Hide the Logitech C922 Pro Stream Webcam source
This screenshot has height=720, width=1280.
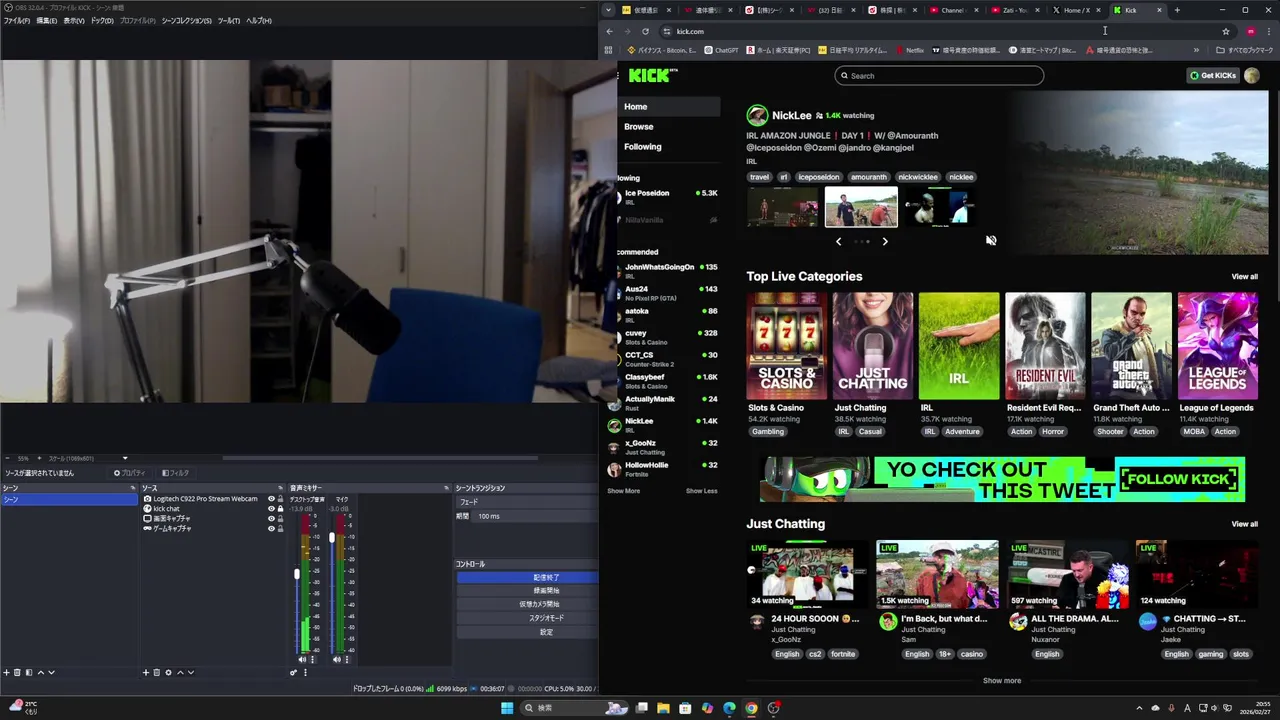(271, 498)
